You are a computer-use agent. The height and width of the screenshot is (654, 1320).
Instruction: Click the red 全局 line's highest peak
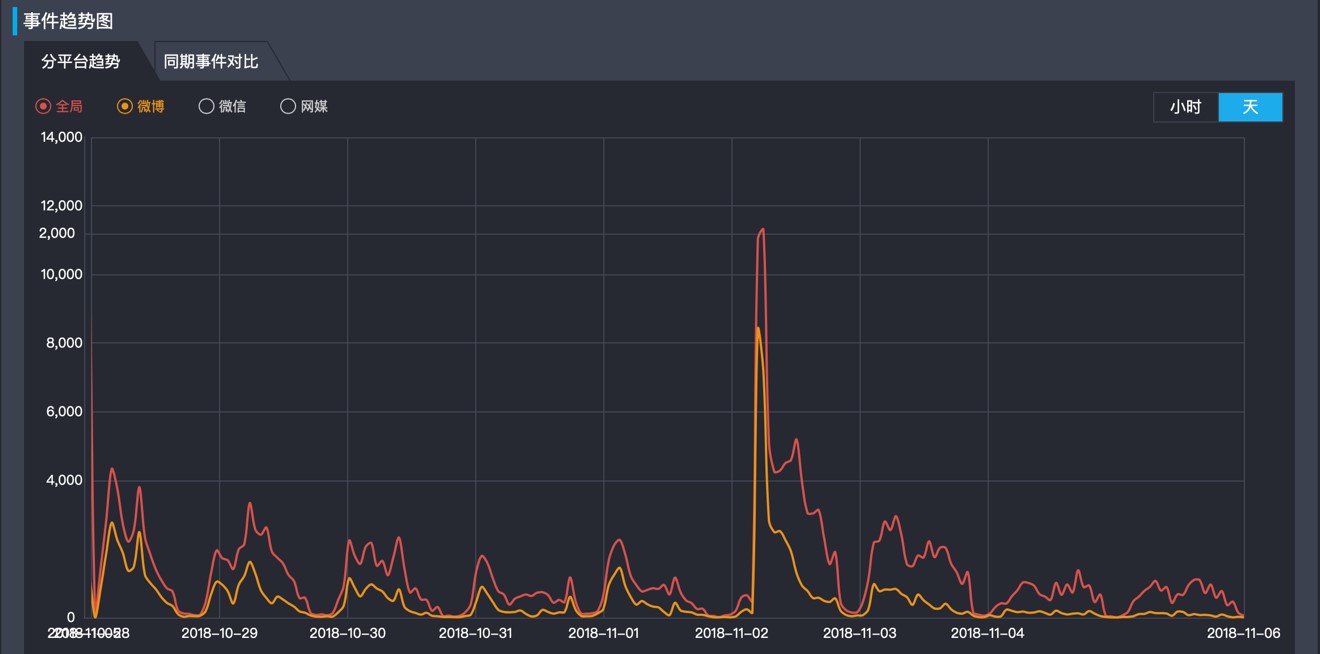click(x=762, y=229)
